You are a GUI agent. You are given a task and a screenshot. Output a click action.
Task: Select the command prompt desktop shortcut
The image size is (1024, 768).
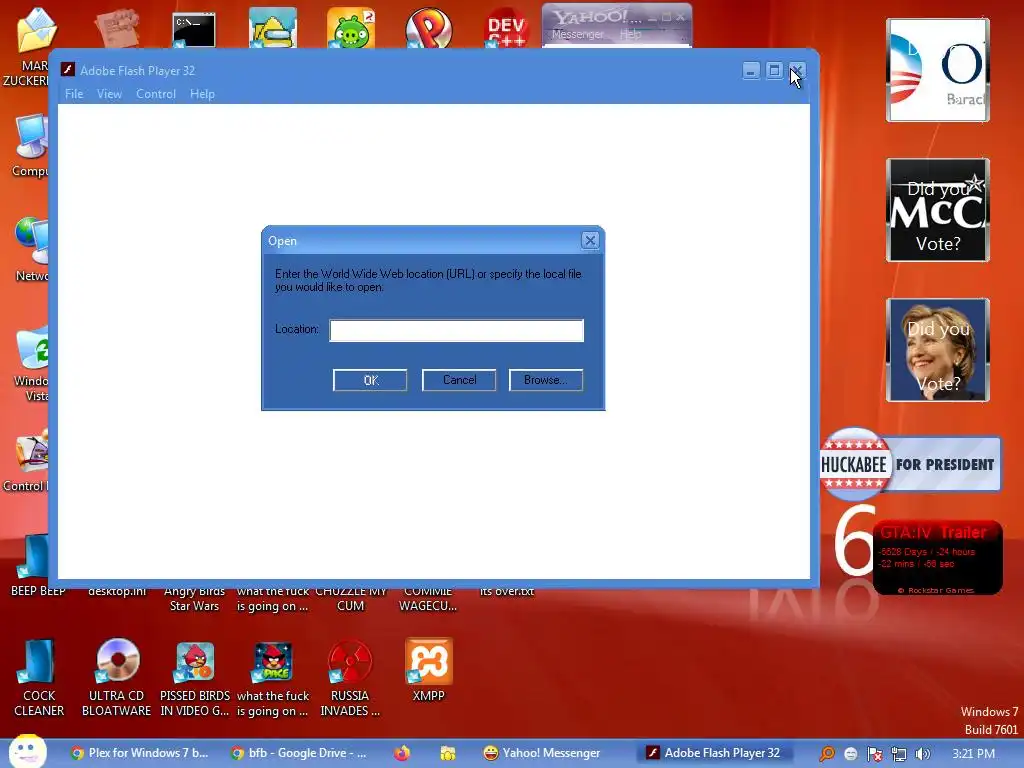193,31
